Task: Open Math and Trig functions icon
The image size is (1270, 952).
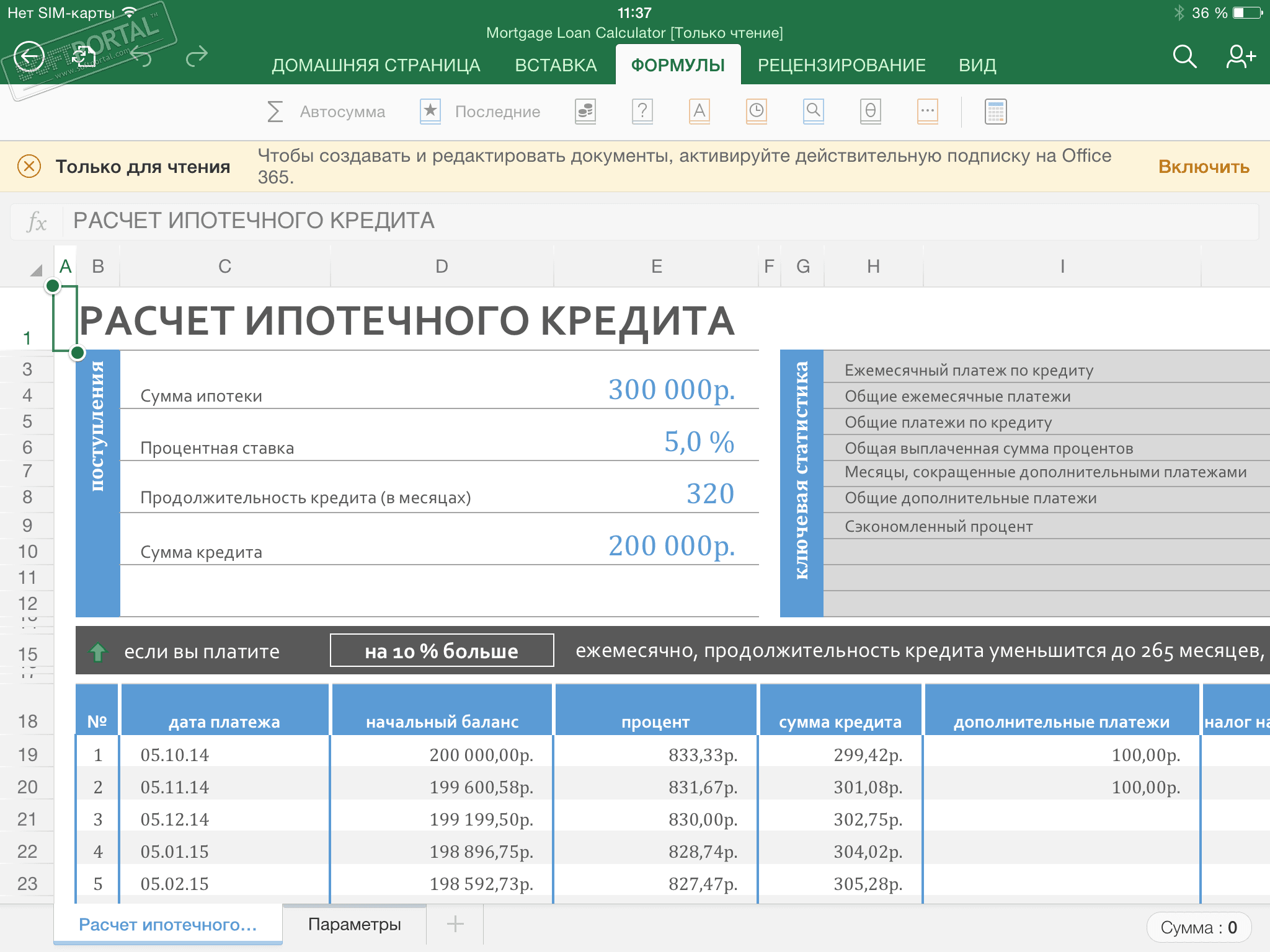Action: (x=870, y=112)
